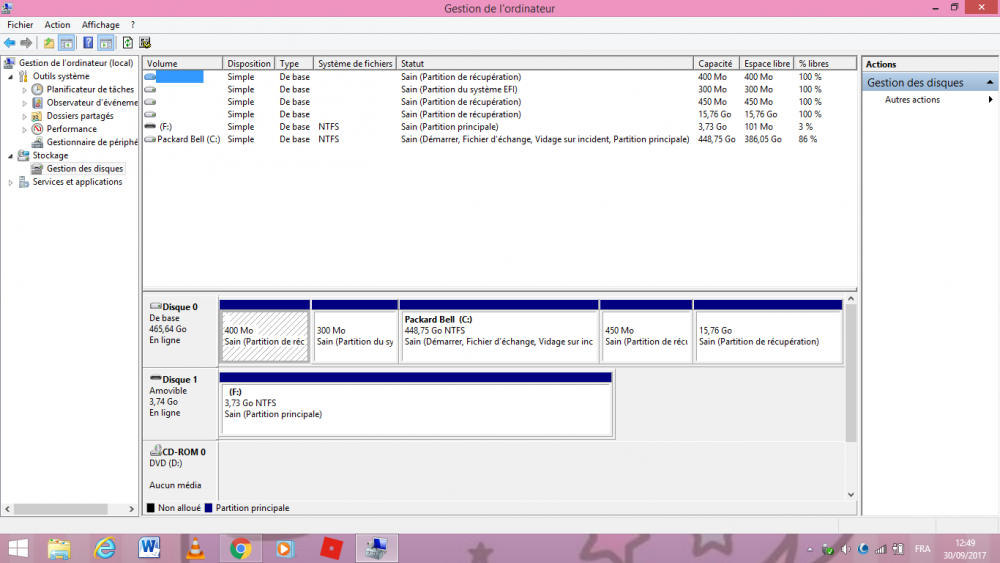Select the Packard Bell (C:) partition block
The height and width of the screenshot is (563, 1000).
tap(499, 336)
